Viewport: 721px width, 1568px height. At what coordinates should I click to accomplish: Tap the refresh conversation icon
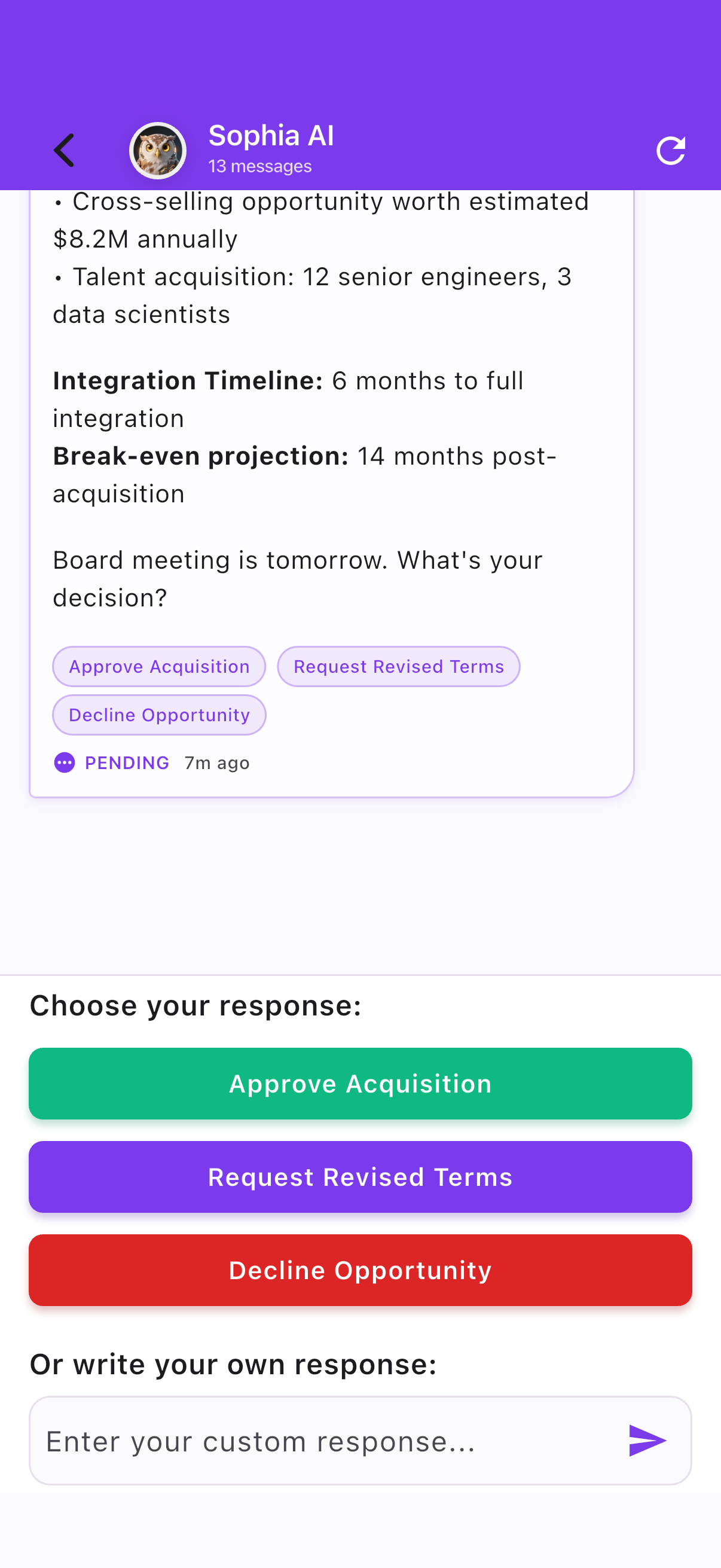click(671, 150)
